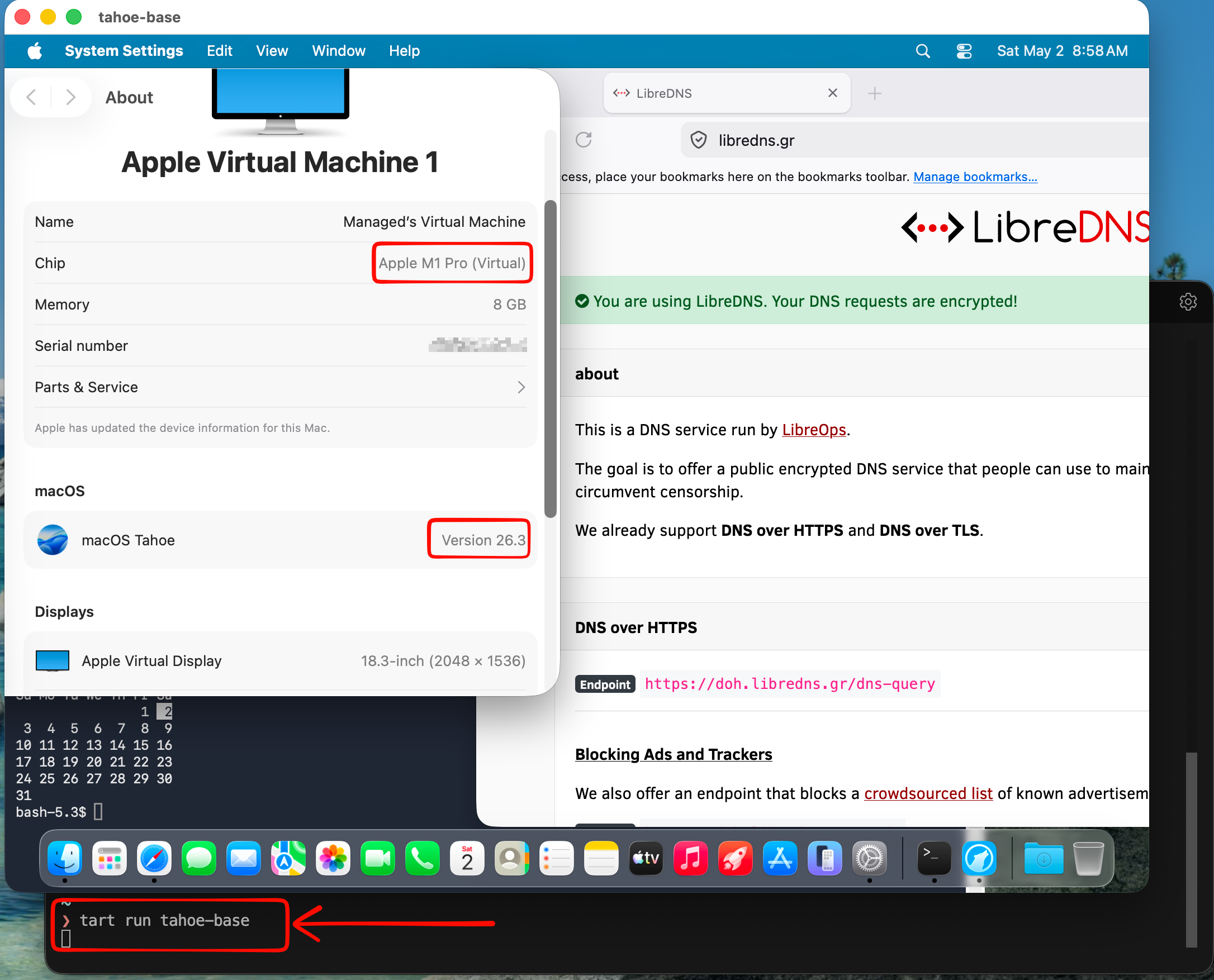Open Finder from the Dock
1214x980 pixels.
(x=64, y=859)
